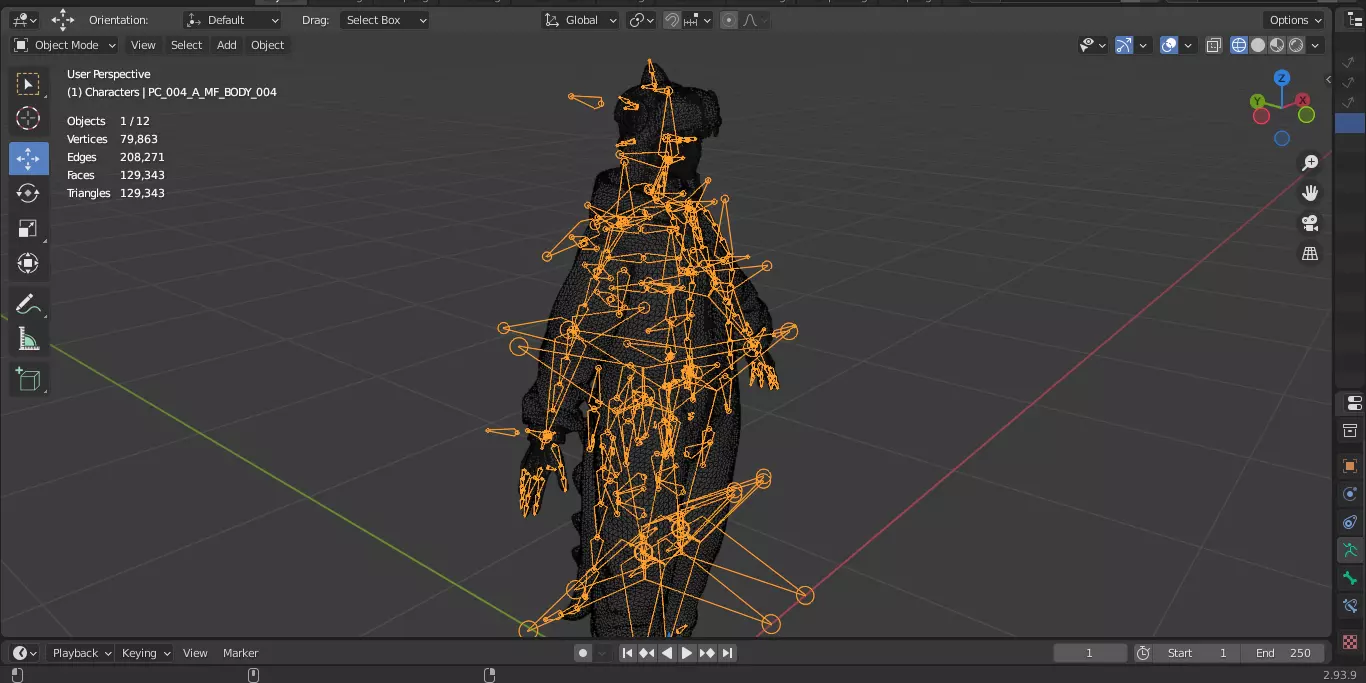Play the animation forward
The image size is (1366, 683).
[x=687, y=653]
